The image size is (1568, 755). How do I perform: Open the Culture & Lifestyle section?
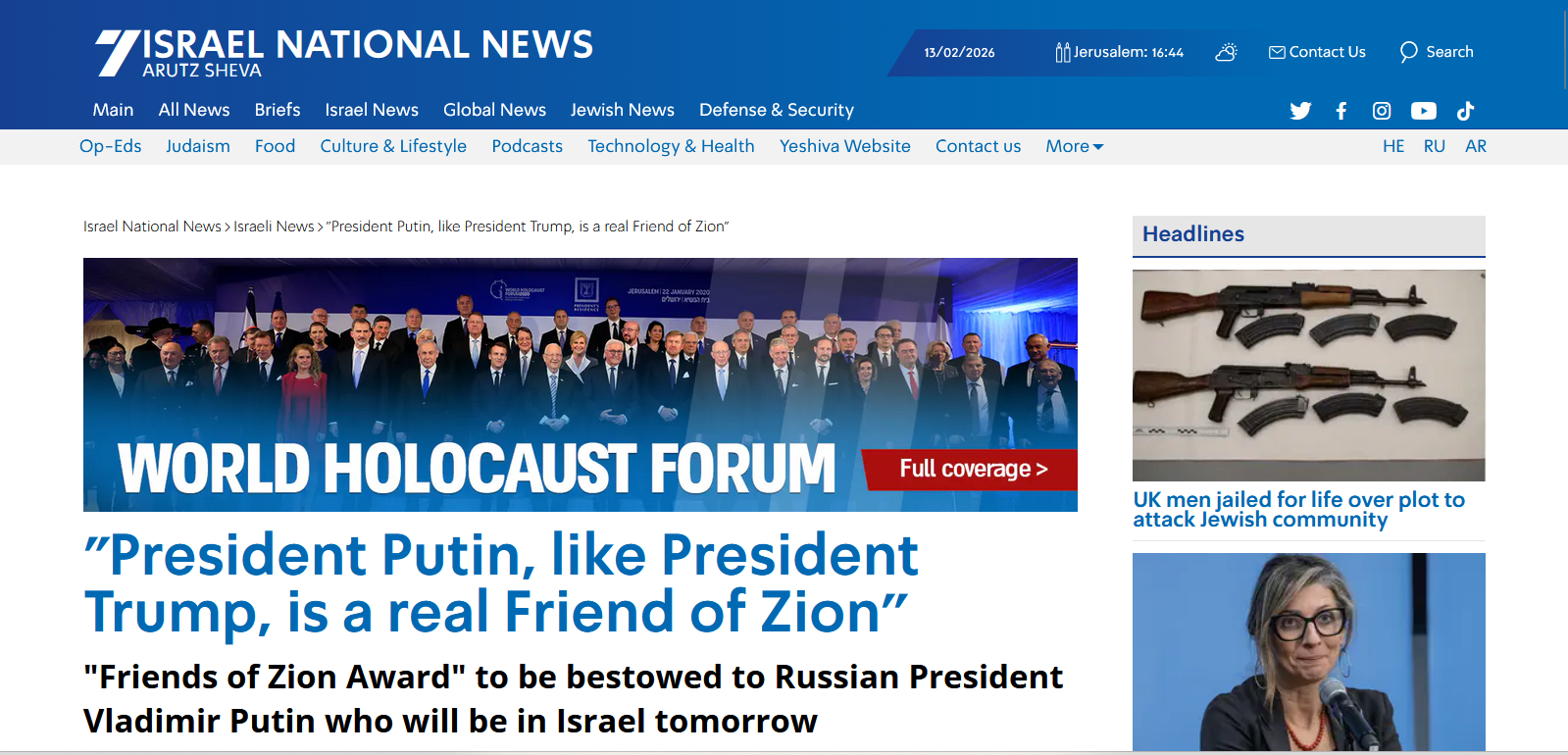tap(393, 146)
